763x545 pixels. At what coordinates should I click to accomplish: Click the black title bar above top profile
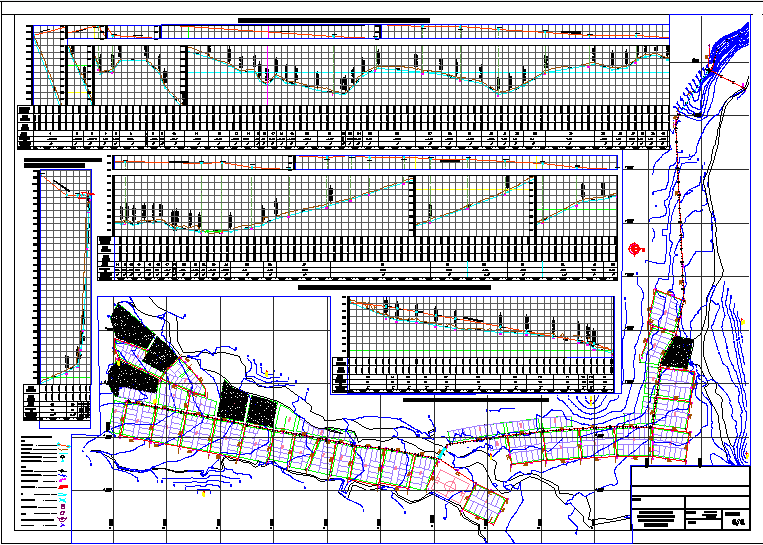click(333, 19)
